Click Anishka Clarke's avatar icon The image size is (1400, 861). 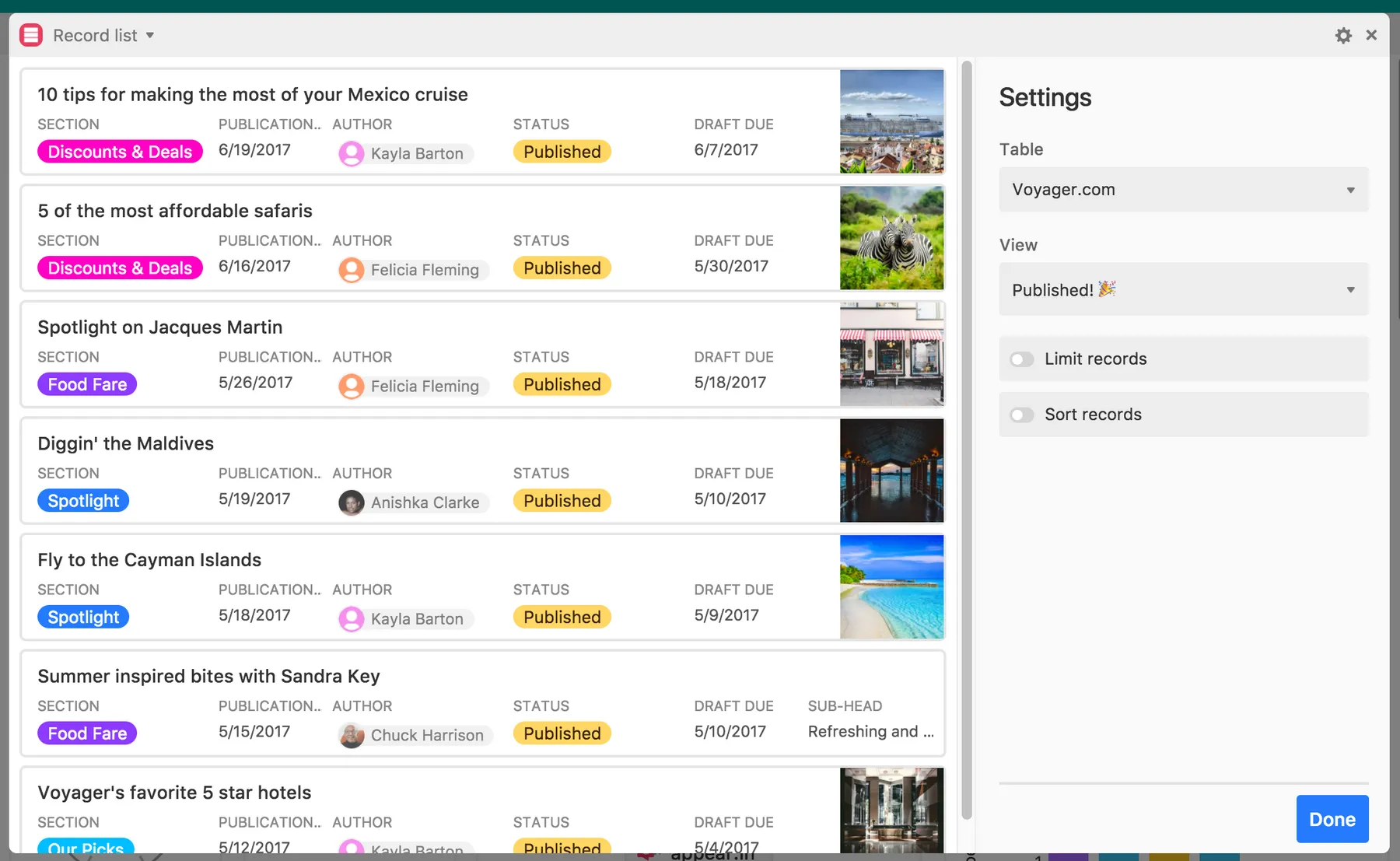352,502
